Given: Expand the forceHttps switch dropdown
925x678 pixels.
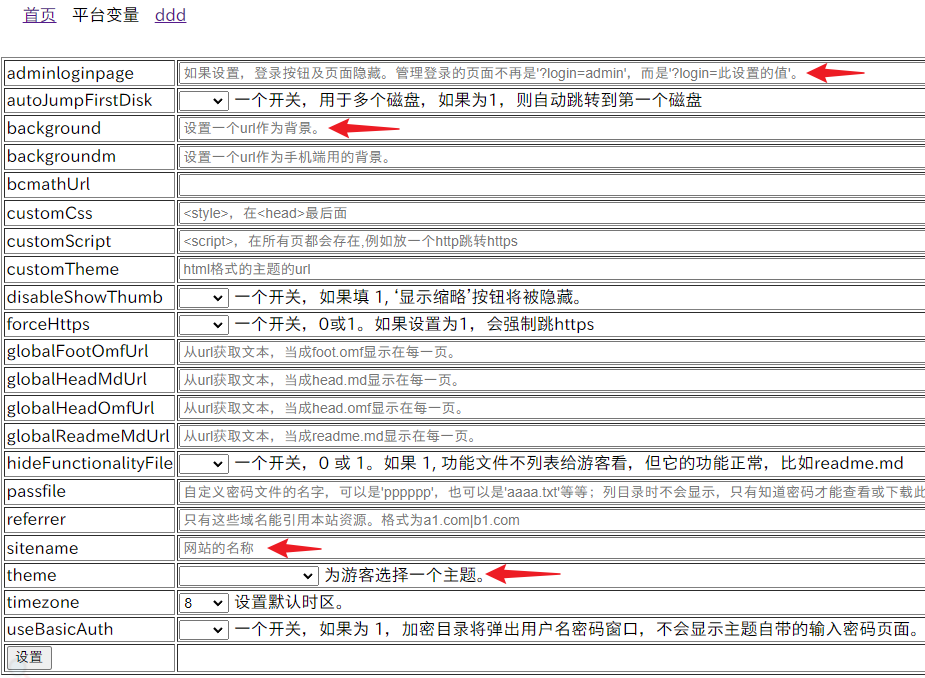Looking at the screenshot, I should pos(204,324).
